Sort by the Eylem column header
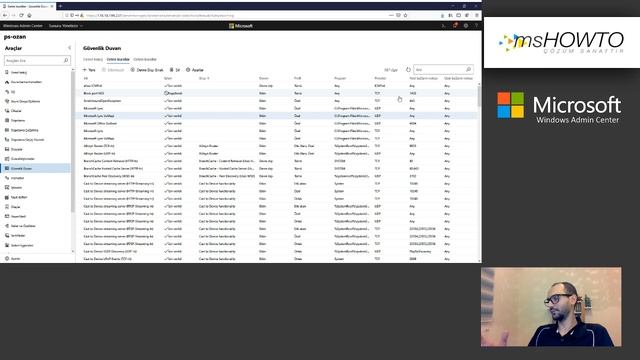 (168, 78)
